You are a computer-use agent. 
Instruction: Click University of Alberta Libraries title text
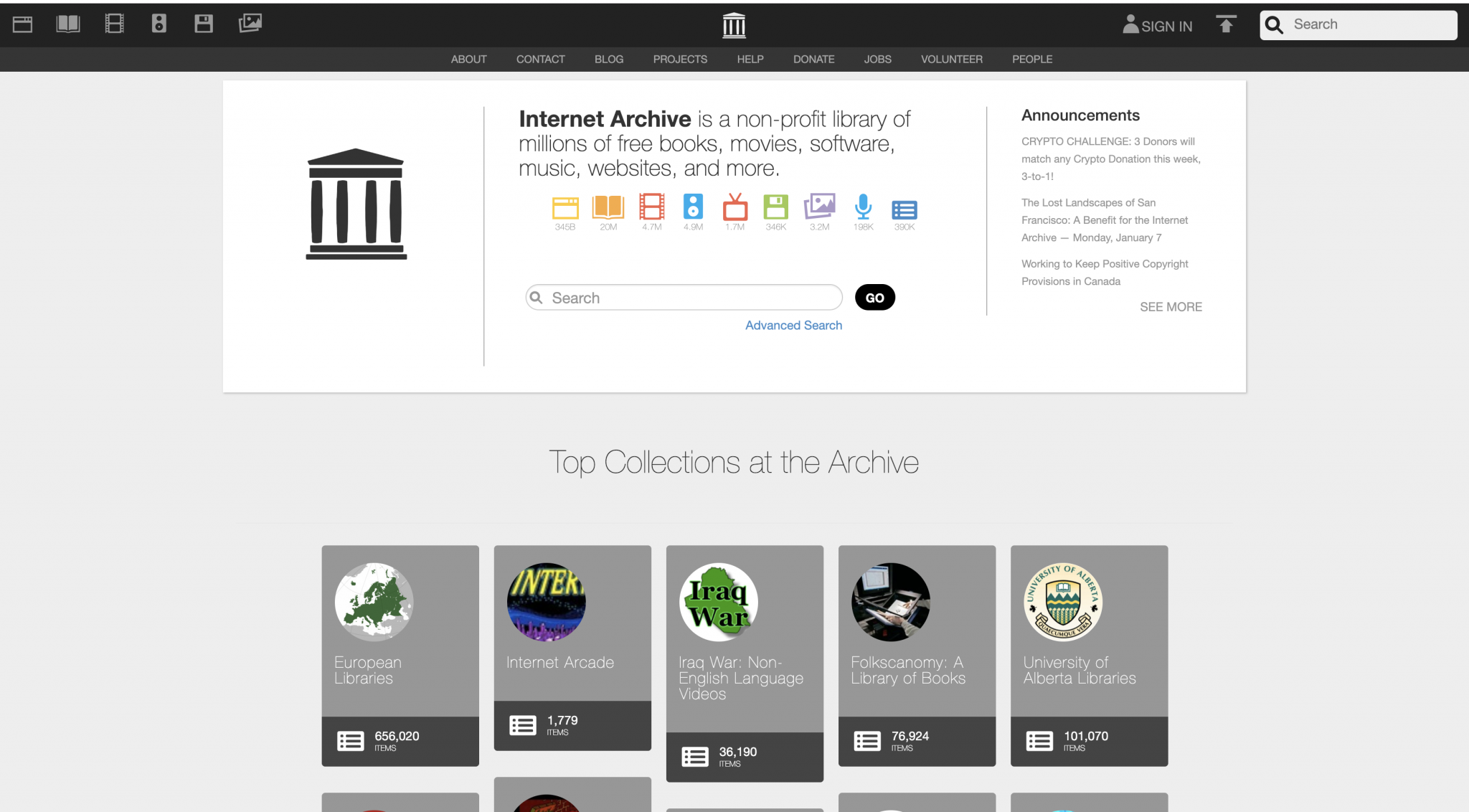1080,671
